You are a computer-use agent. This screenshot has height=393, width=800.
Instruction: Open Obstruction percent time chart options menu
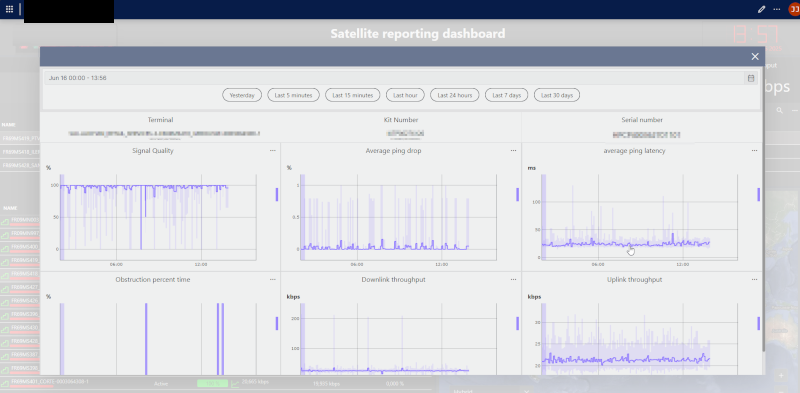[272, 280]
